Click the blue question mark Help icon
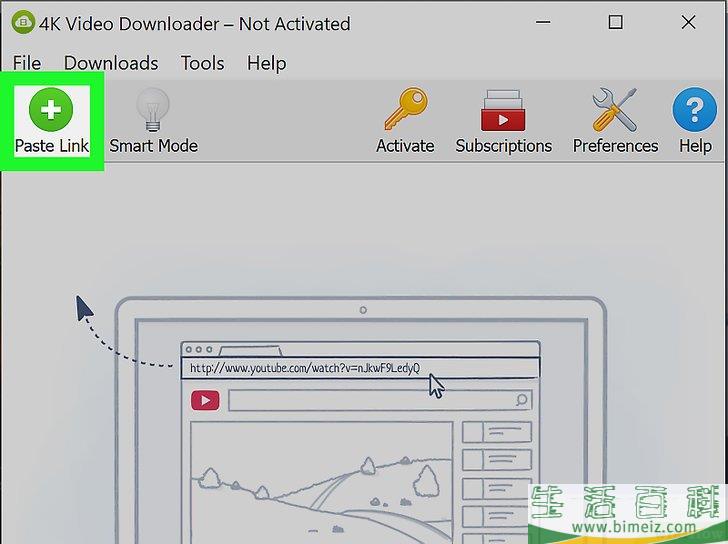 coord(694,110)
